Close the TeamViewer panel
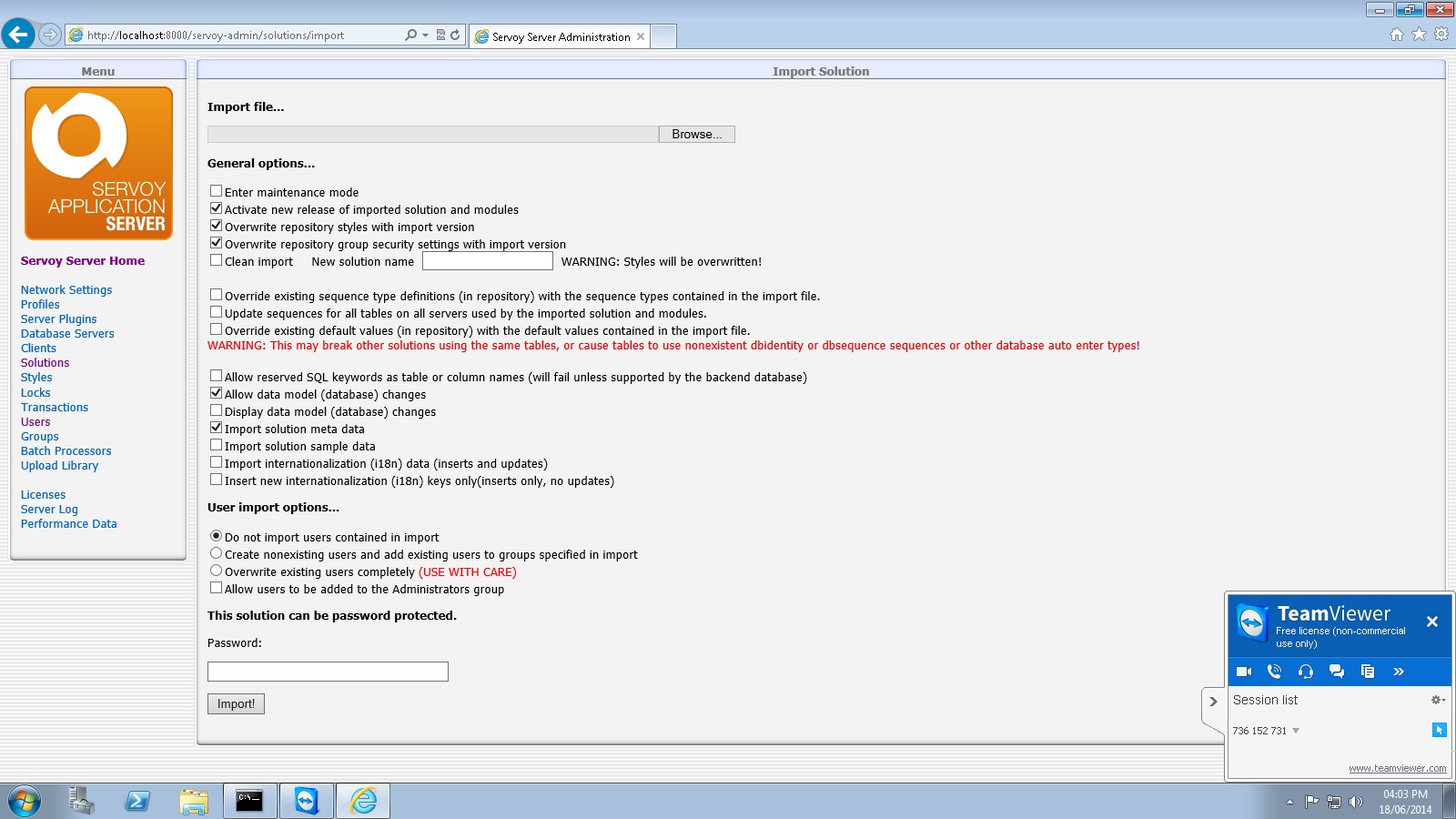The height and width of the screenshot is (819, 1456). click(1432, 622)
